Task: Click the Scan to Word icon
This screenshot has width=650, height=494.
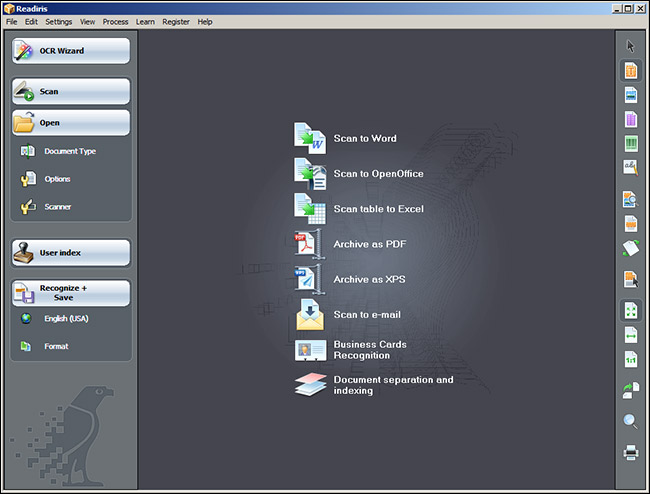Action: tap(310, 139)
